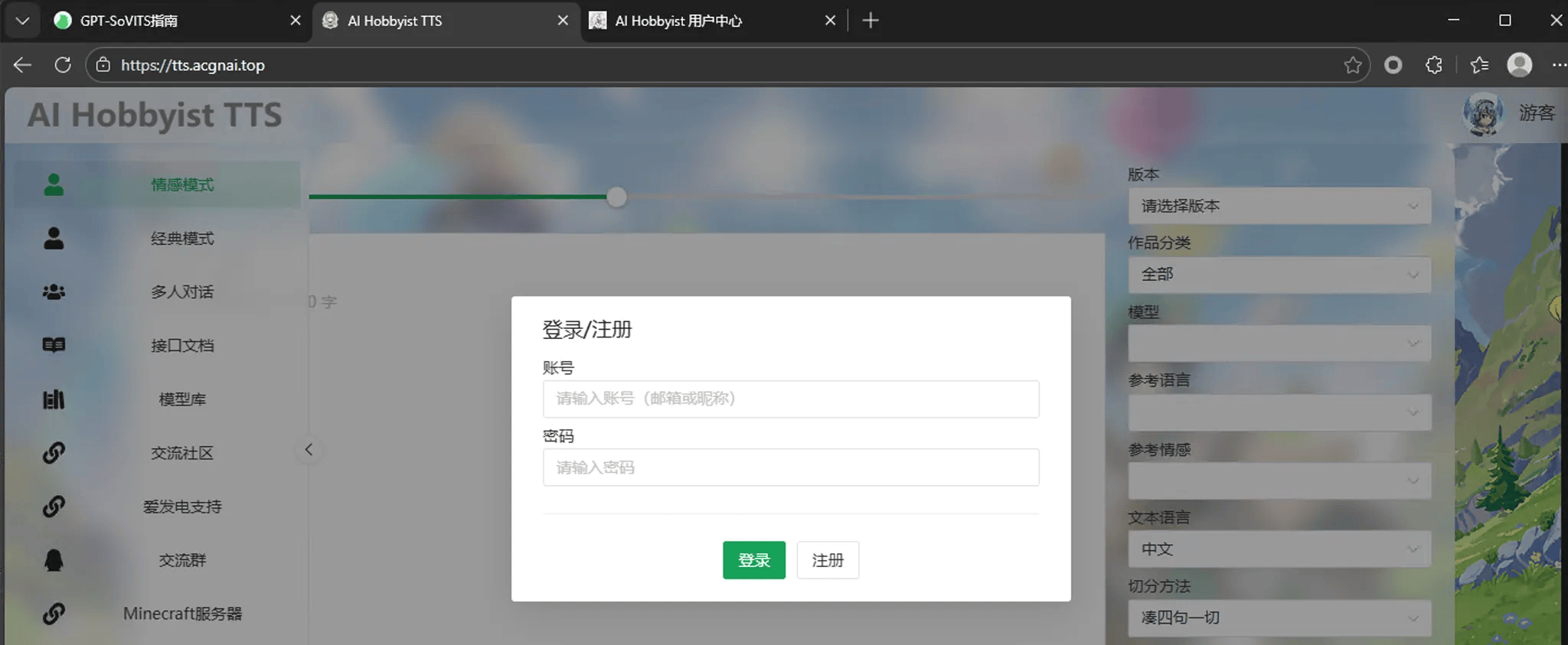The image size is (1568, 645).
Task: Click the guest avatar next to 游客
Action: click(x=1483, y=114)
